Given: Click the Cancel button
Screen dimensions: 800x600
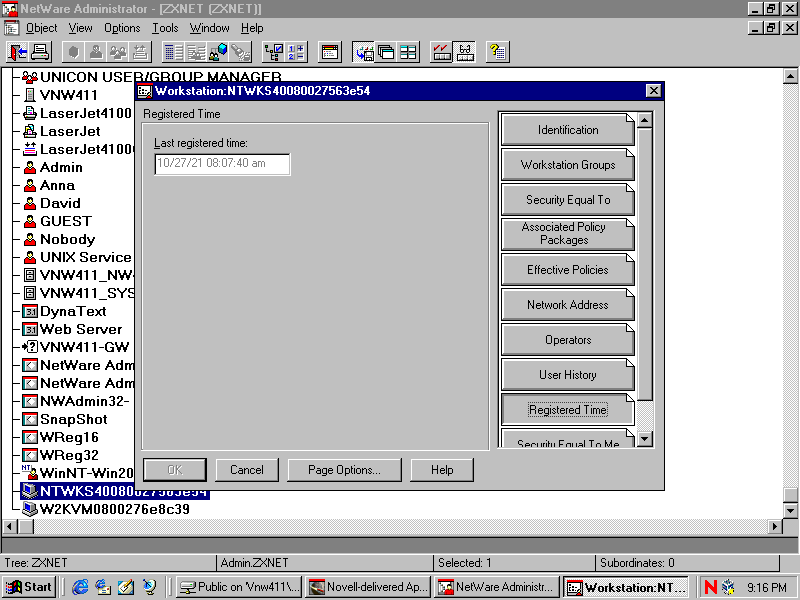Looking at the screenshot, I should coord(247,470).
